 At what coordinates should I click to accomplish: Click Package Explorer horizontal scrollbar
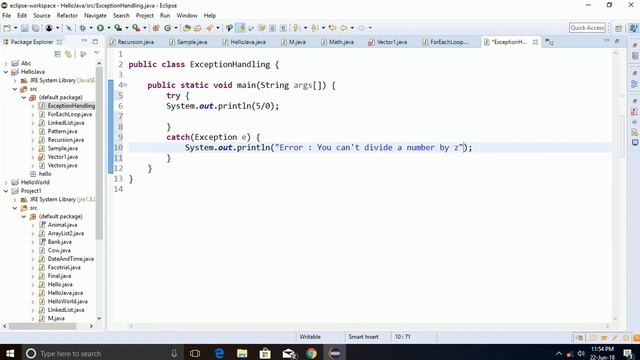click(42, 326)
